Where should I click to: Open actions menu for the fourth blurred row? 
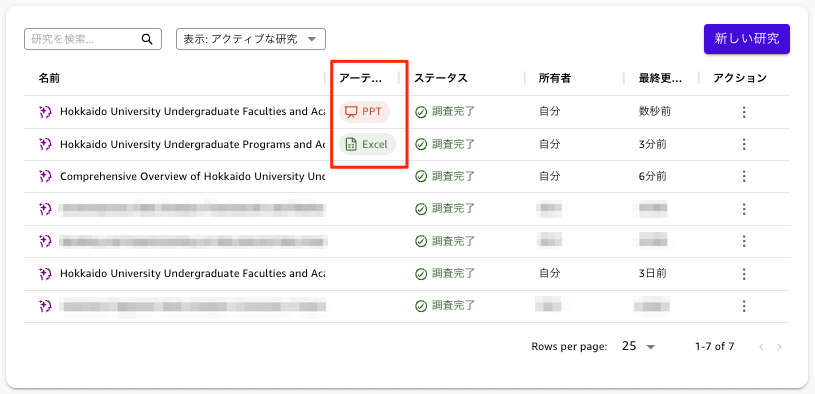click(x=744, y=209)
